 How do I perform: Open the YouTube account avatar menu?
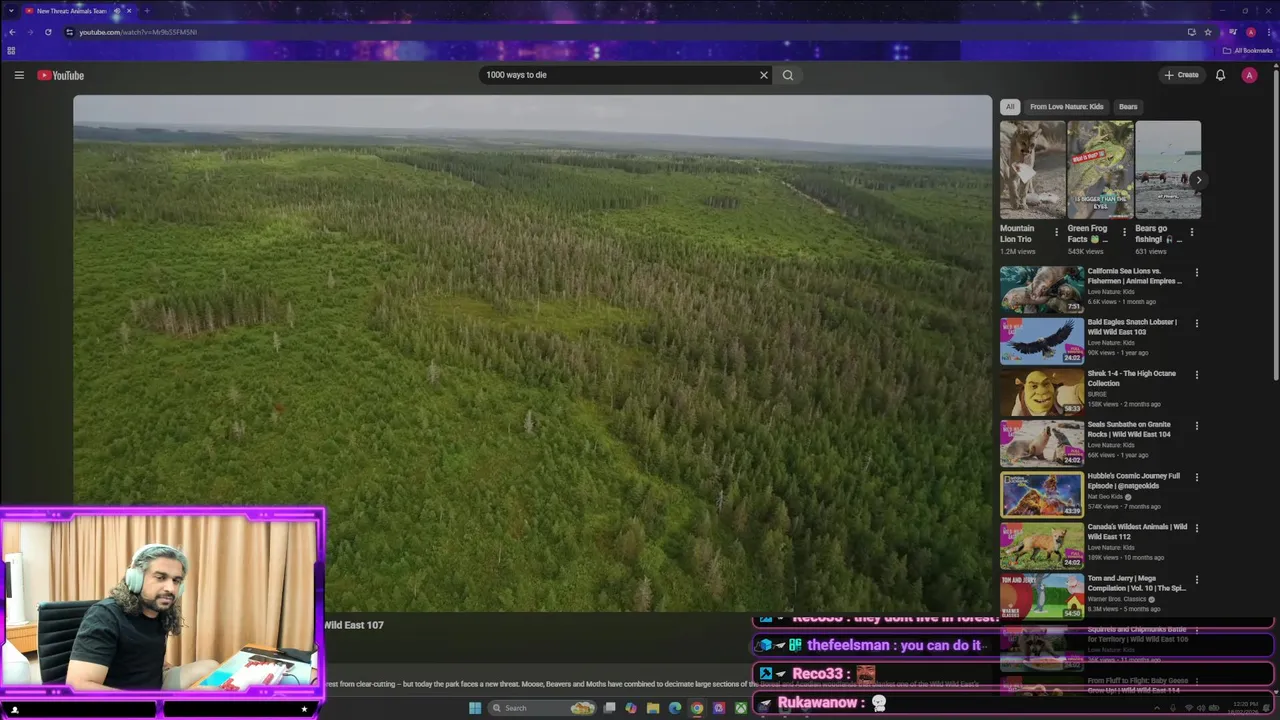(1249, 75)
